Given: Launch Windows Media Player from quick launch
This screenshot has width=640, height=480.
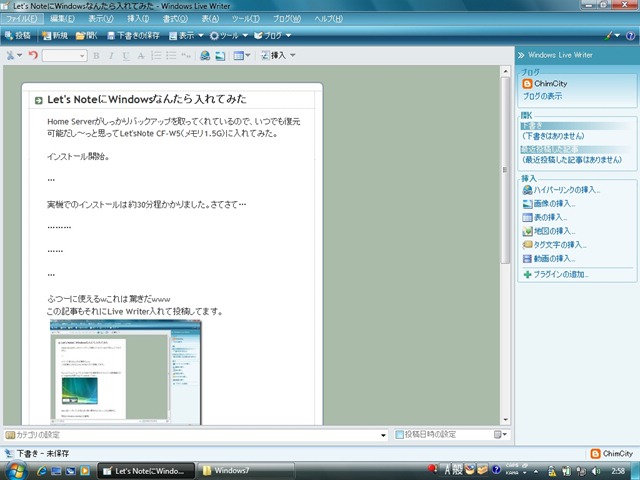Looking at the screenshot, I should pos(85,471).
